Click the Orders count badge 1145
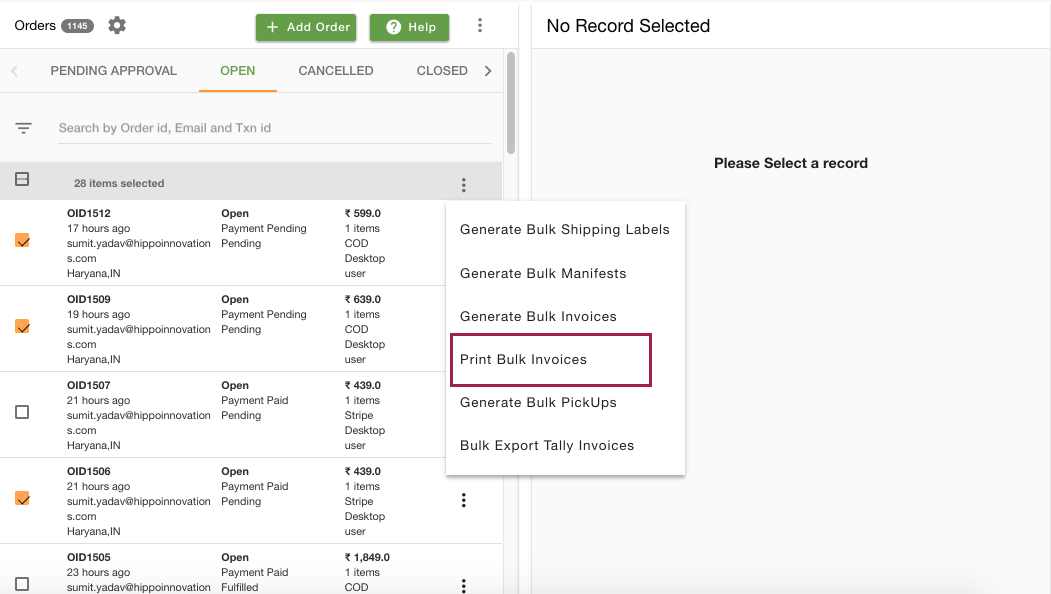Viewport: 1051px width, 594px height. (x=77, y=26)
